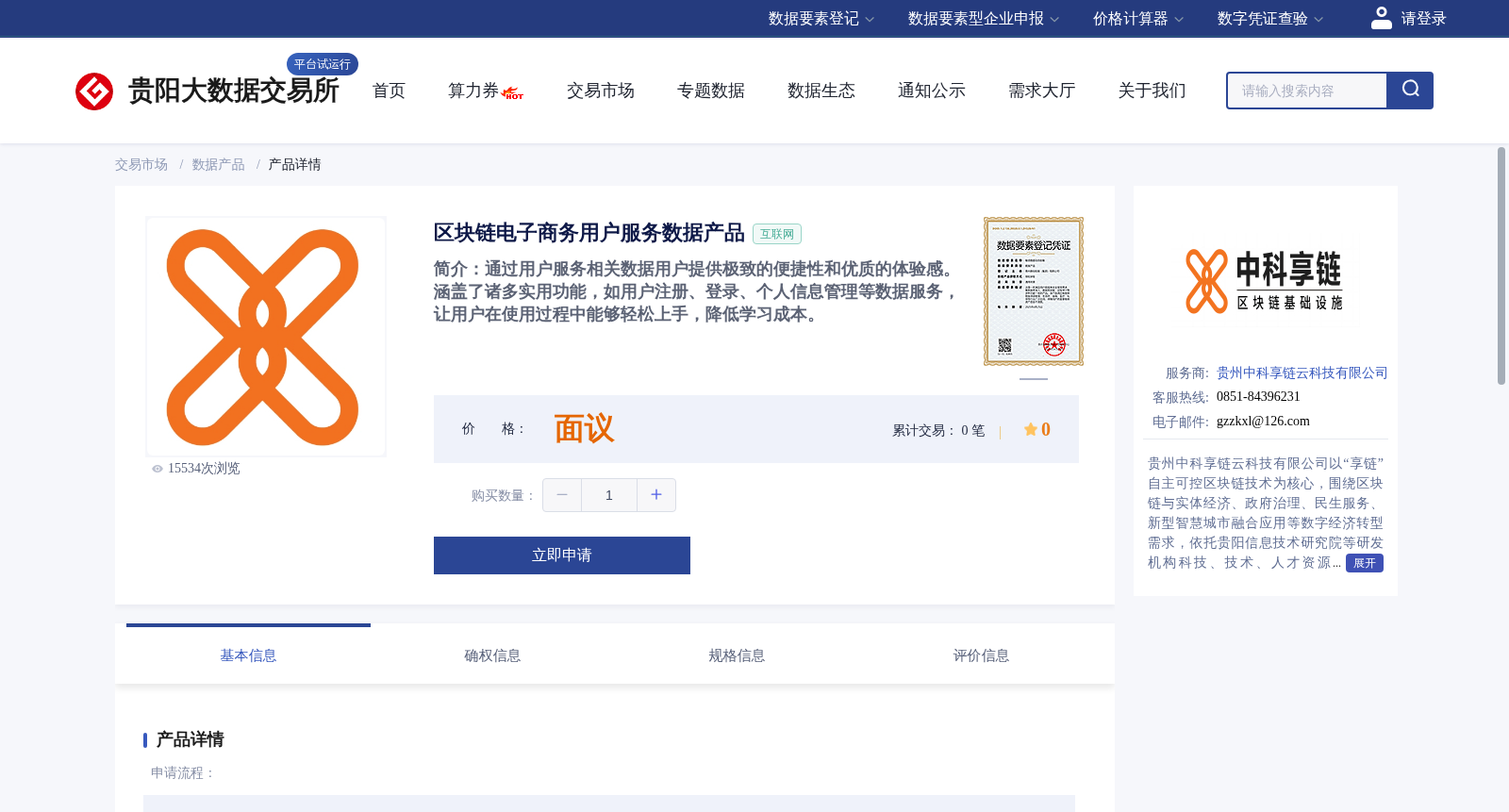Expand the 数字凭证查验 menu
Image resolution: width=1509 pixels, height=812 pixels.
(1269, 19)
